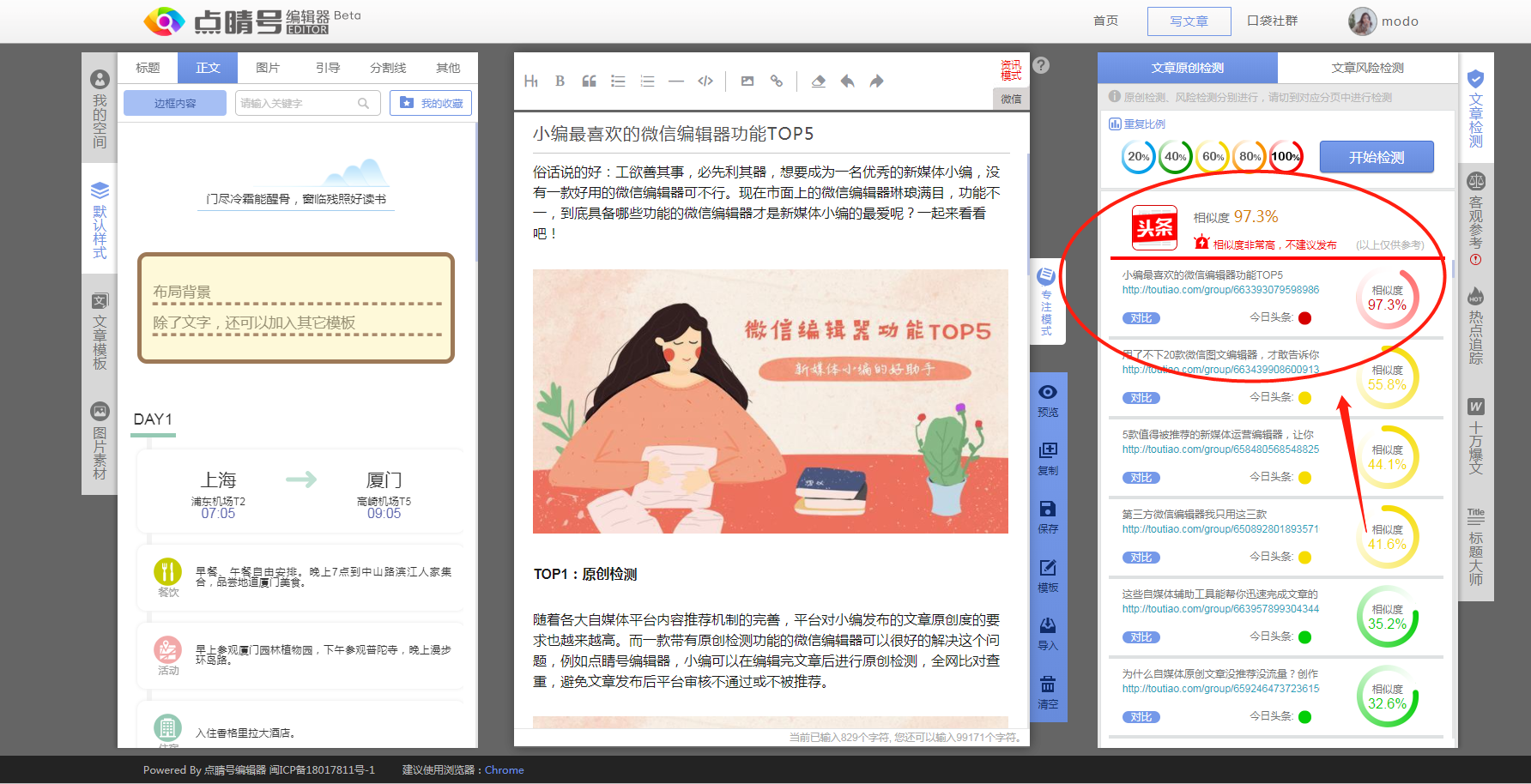Open the modo user account menu

tap(1383, 21)
